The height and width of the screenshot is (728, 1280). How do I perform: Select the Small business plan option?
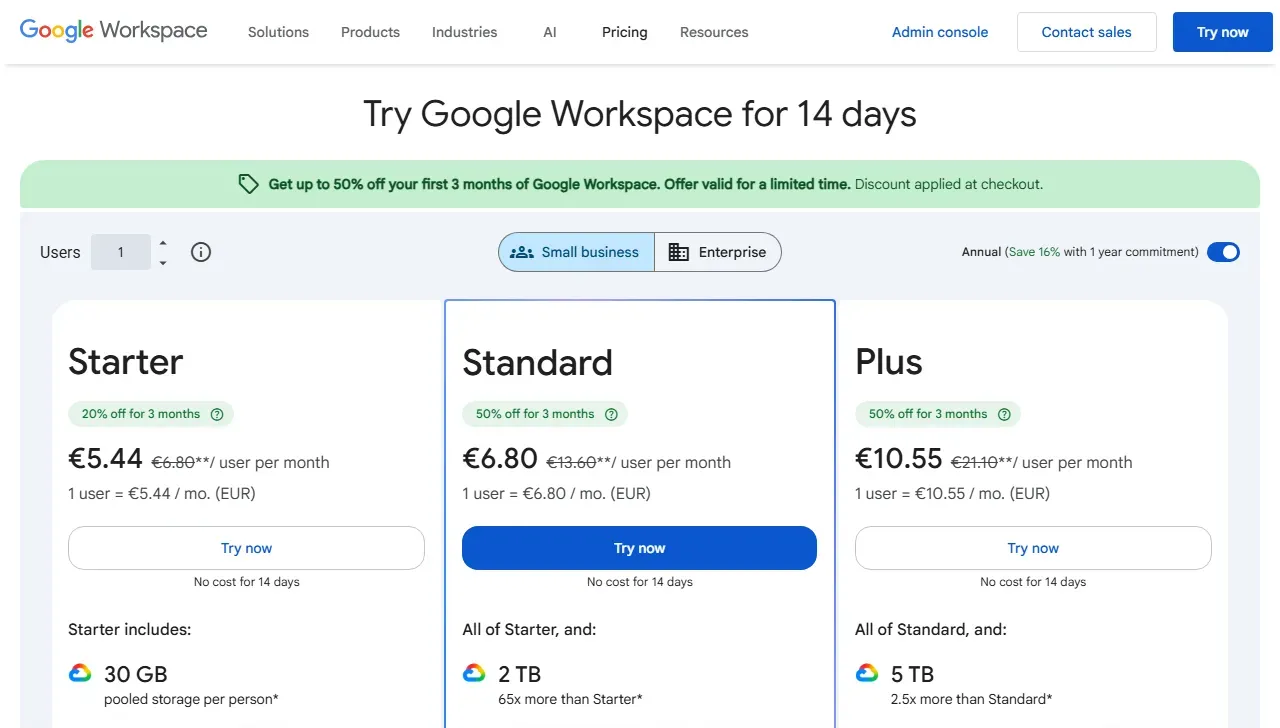(x=576, y=252)
